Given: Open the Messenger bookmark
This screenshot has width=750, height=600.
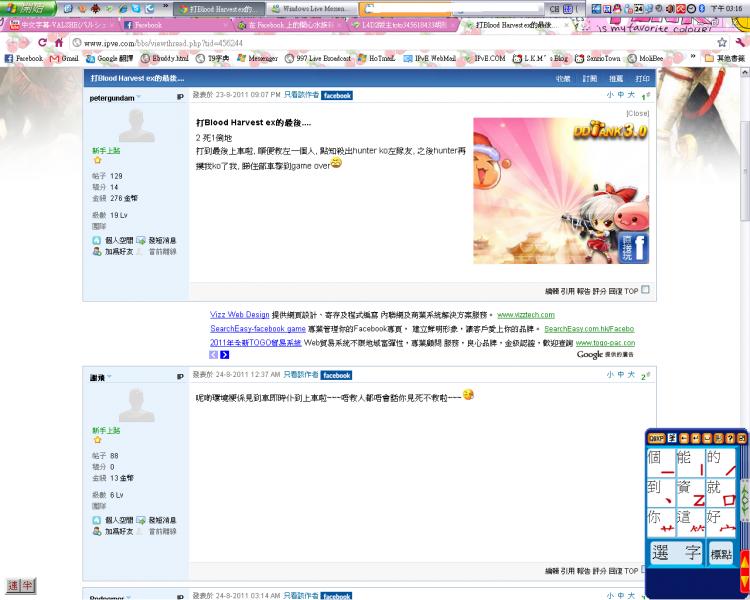Looking at the screenshot, I should tap(257, 58).
